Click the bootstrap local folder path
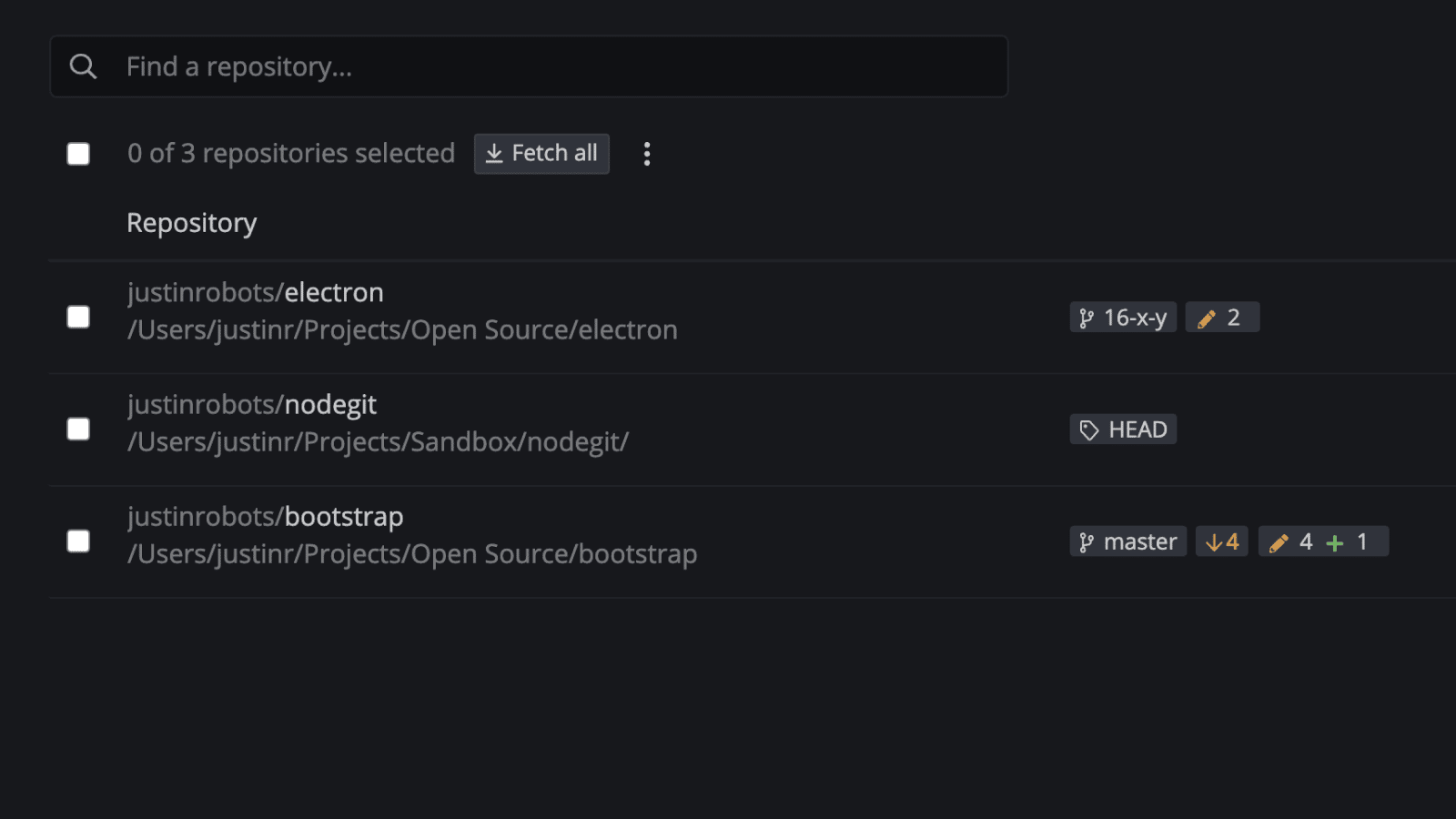 tap(412, 554)
